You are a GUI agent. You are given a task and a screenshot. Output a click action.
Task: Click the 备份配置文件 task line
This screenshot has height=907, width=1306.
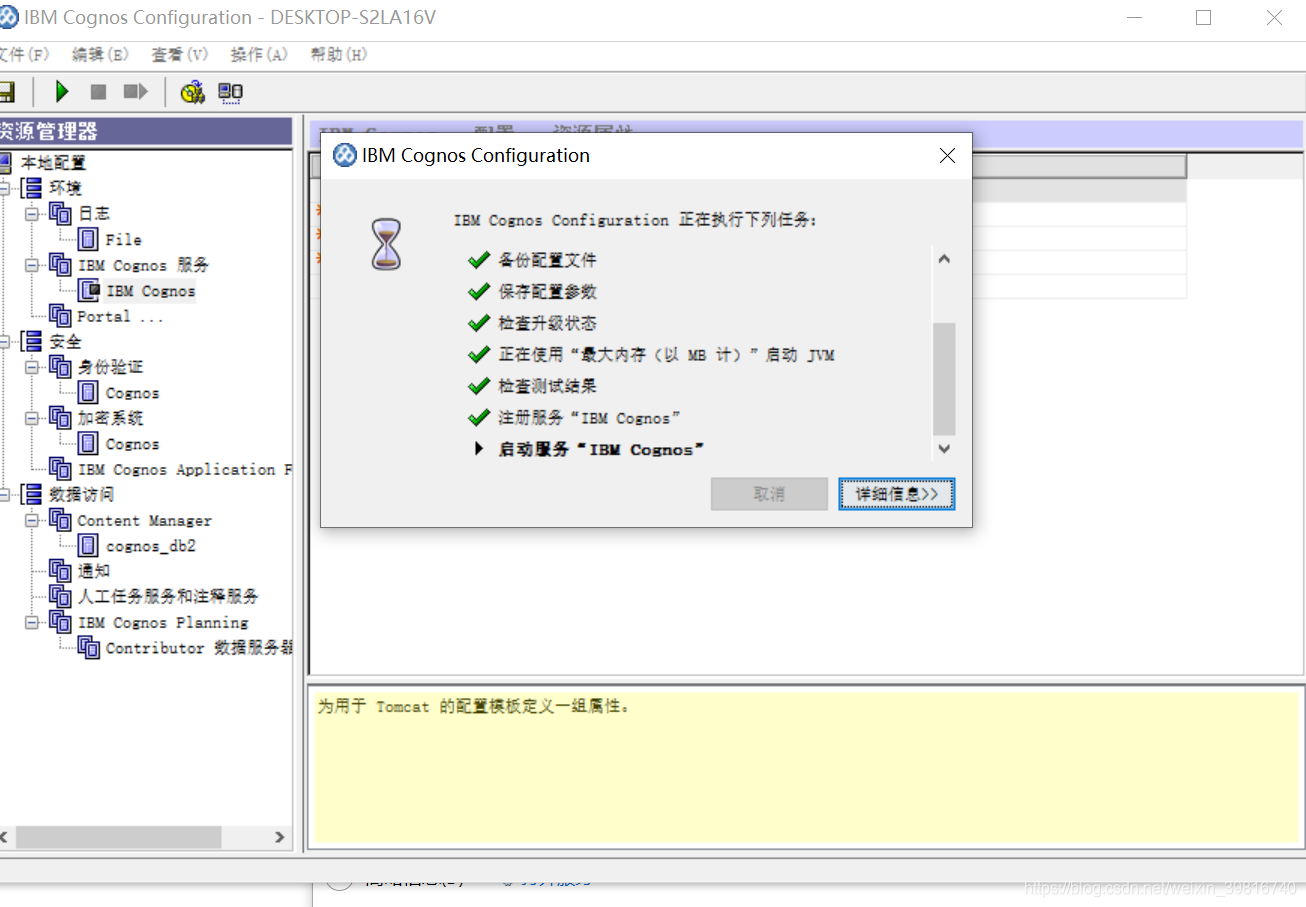pos(547,260)
